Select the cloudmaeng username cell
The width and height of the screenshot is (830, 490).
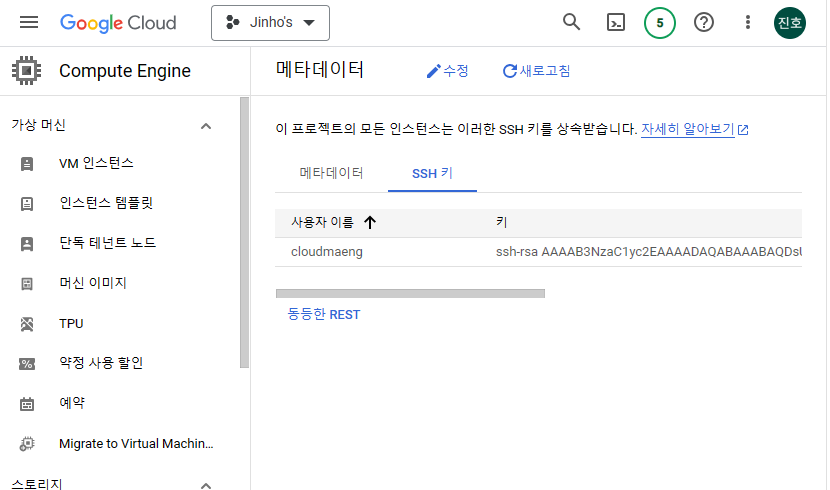point(327,252)
